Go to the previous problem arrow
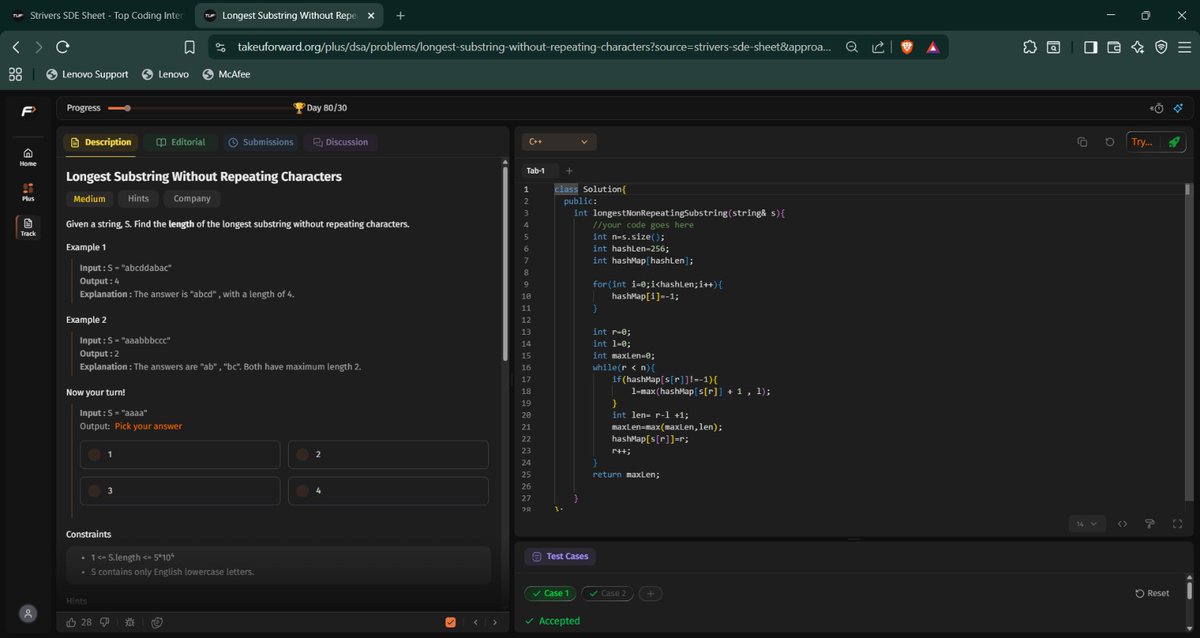This screenshot has width=1200, height=638. coord(477,622)
